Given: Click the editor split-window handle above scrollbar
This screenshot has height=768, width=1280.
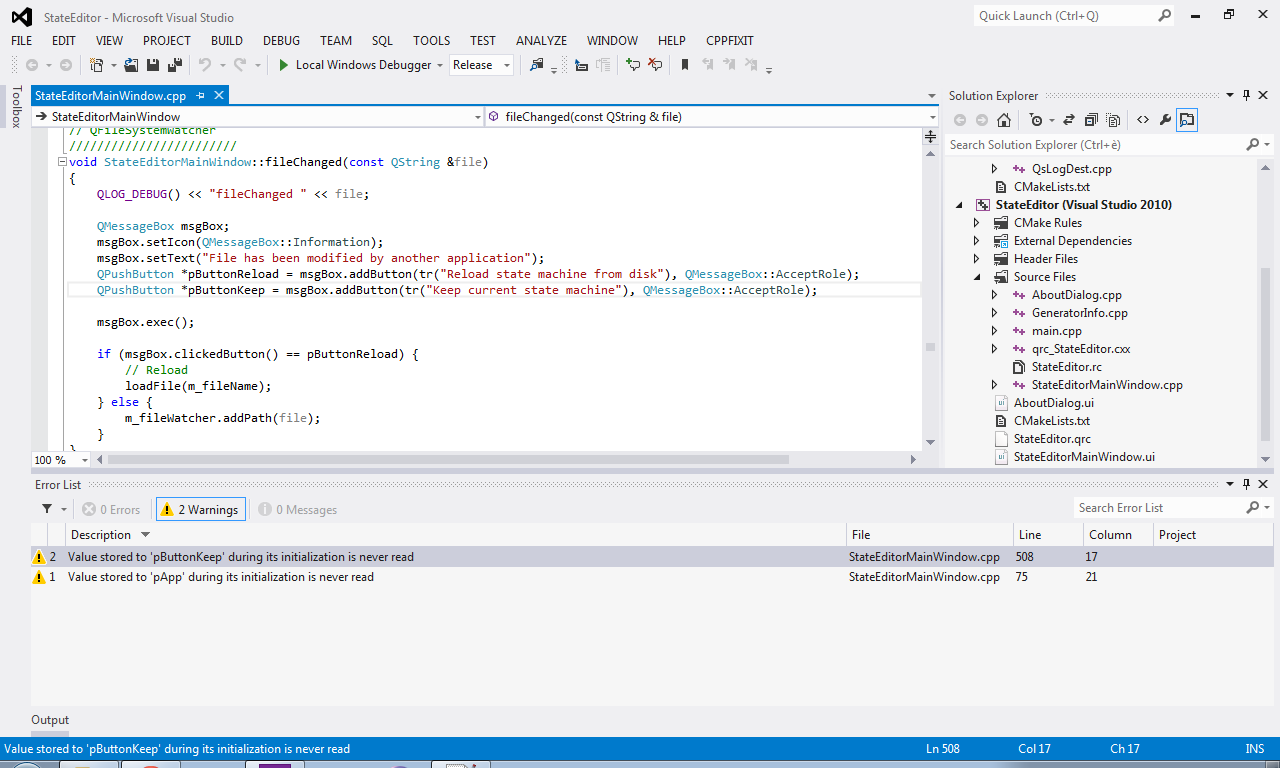Looking at the screenshot, I should (x=930, y=137).
